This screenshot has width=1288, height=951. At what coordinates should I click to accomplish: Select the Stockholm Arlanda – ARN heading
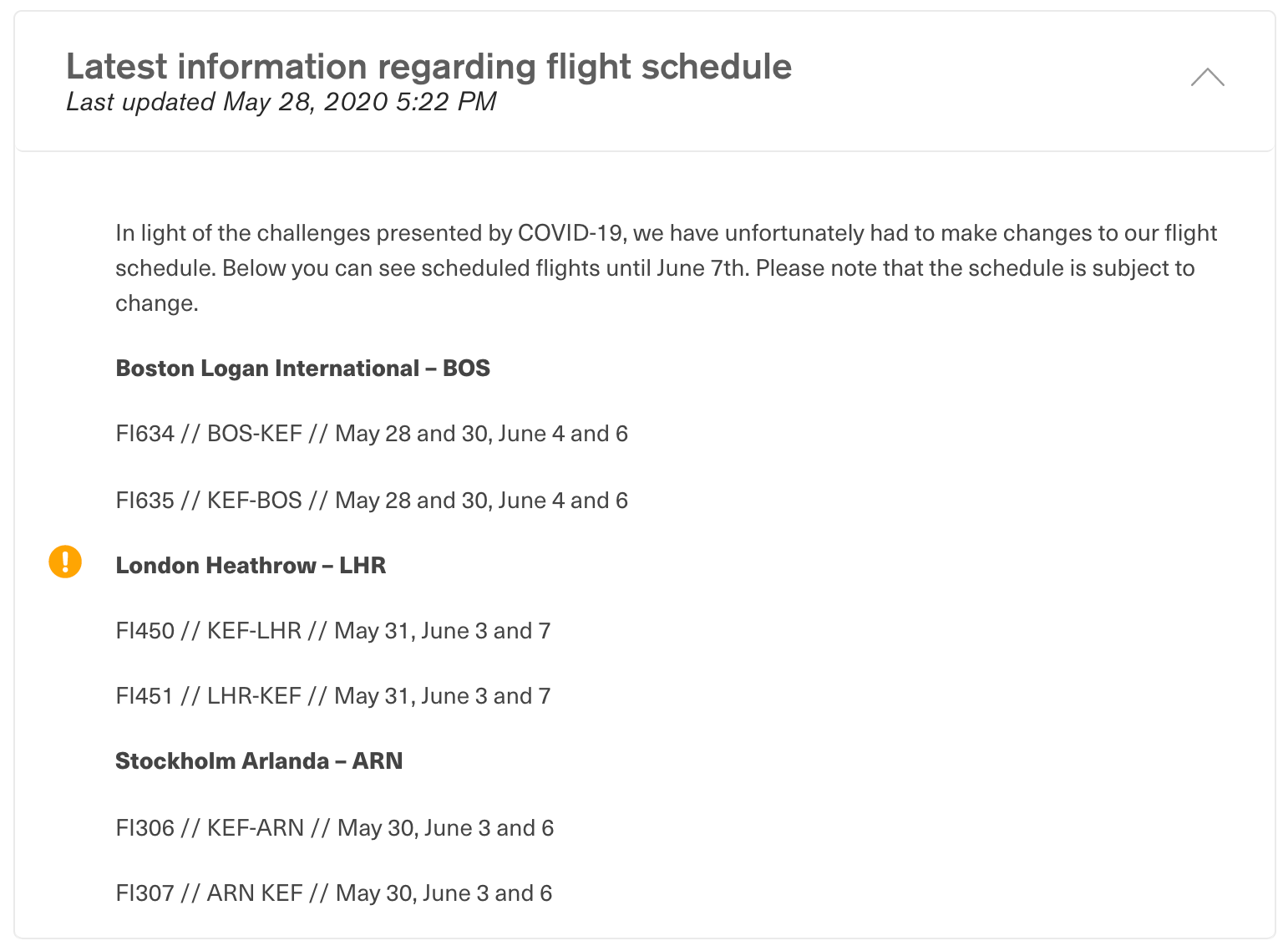(x=259, y=761)
